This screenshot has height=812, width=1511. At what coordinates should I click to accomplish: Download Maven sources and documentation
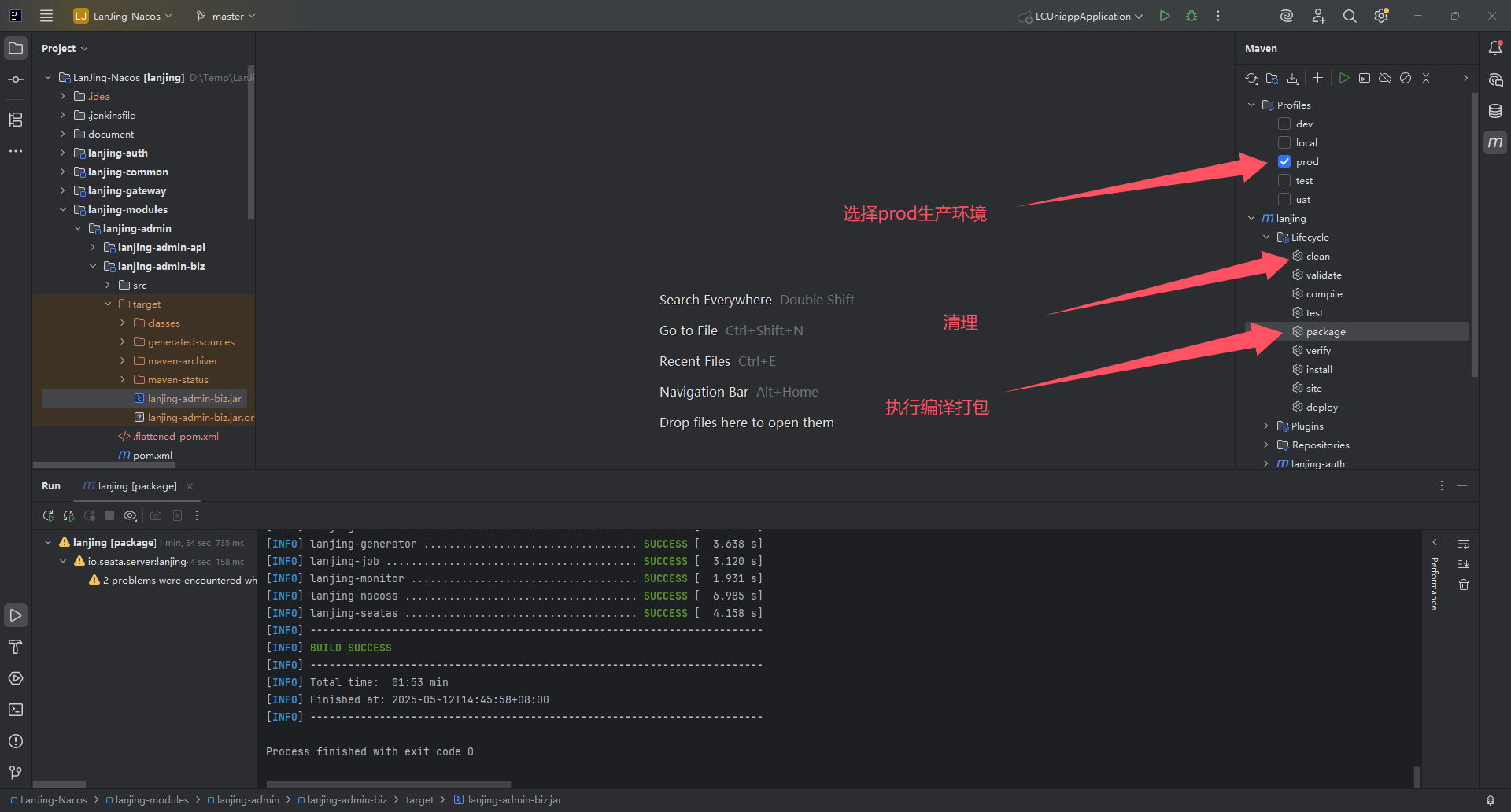(x=1293, y=78)
